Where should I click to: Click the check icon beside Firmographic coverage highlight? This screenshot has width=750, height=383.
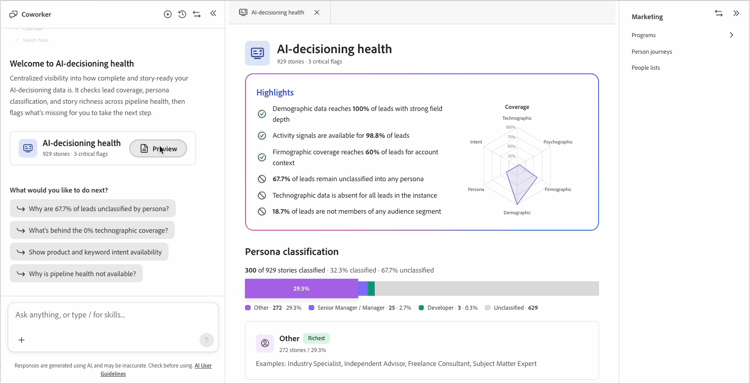(262, 157)
